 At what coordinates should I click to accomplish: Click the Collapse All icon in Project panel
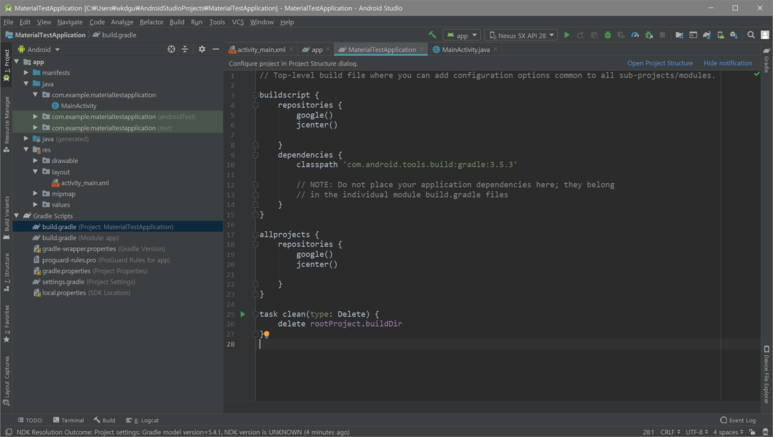185,49
